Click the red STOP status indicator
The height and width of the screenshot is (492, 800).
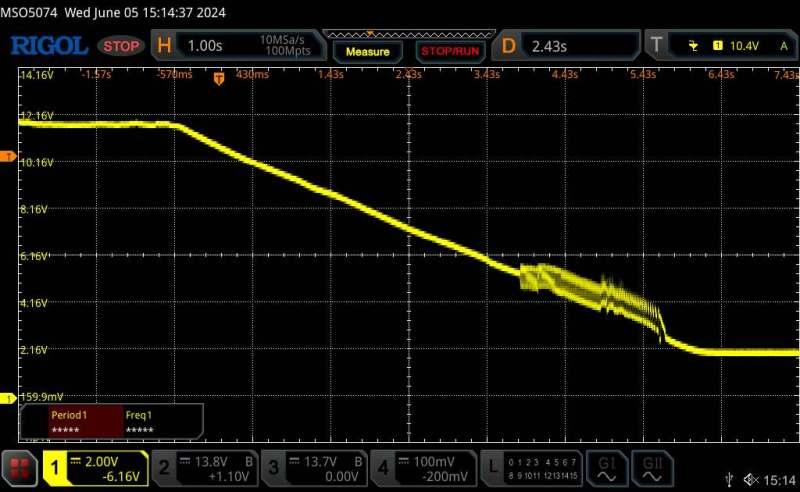coord(122,46)
